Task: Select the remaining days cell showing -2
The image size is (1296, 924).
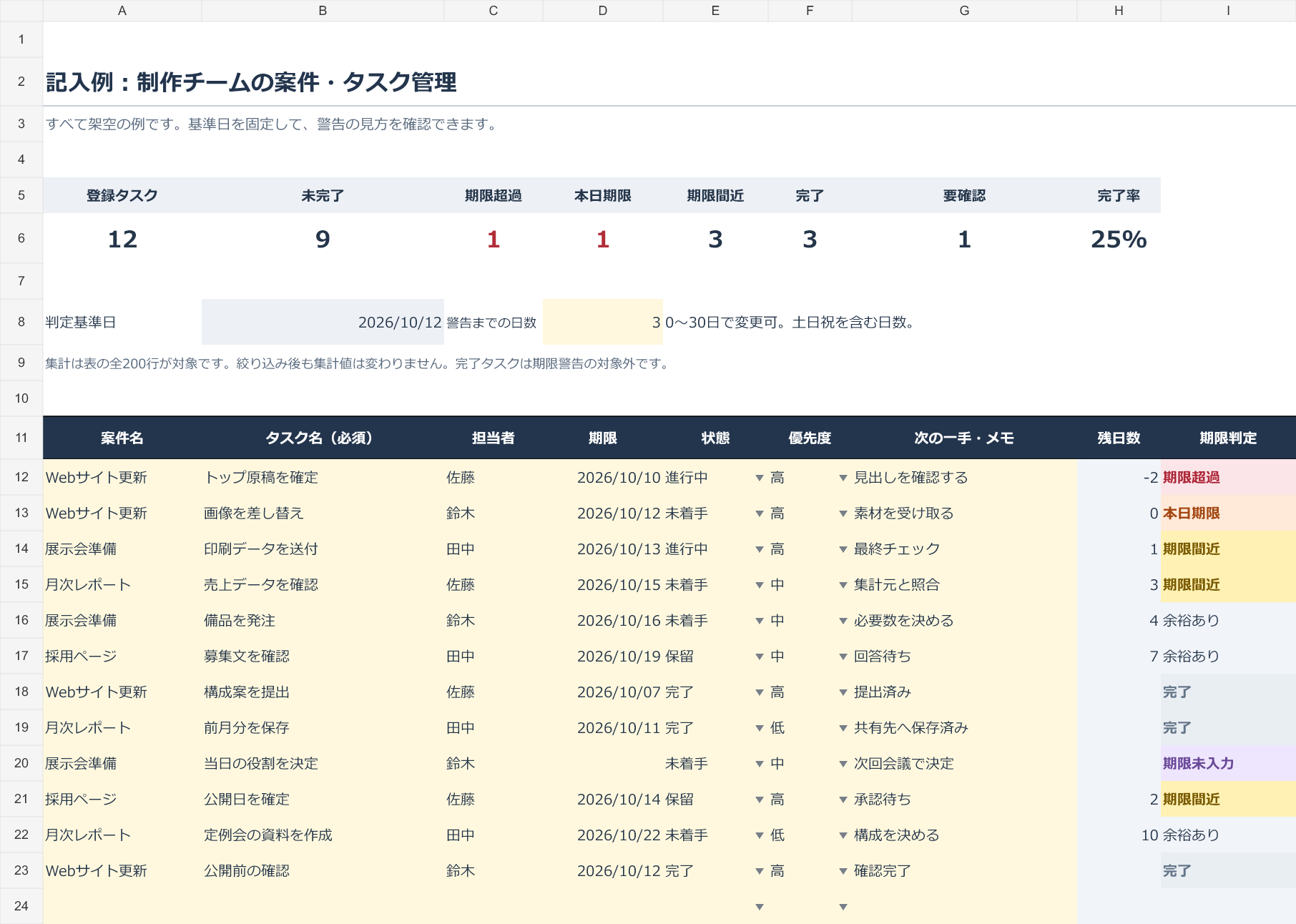Action: pos(1119,477)
